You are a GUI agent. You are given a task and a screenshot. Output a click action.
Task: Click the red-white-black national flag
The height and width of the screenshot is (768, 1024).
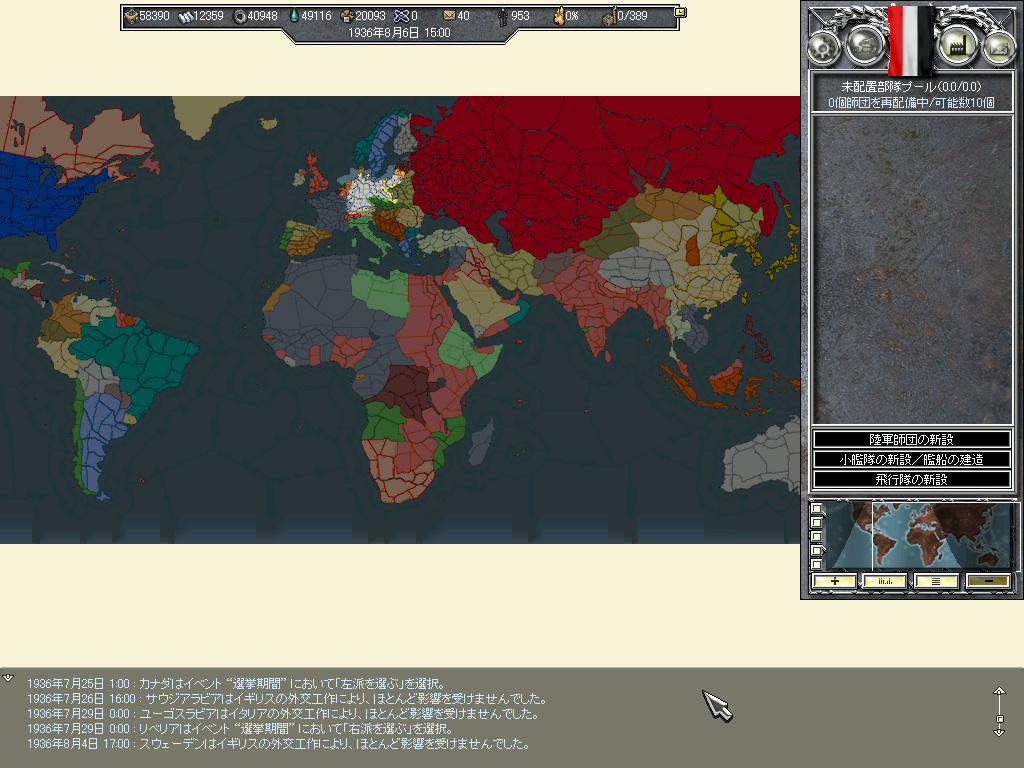click(x=911, y=40)
